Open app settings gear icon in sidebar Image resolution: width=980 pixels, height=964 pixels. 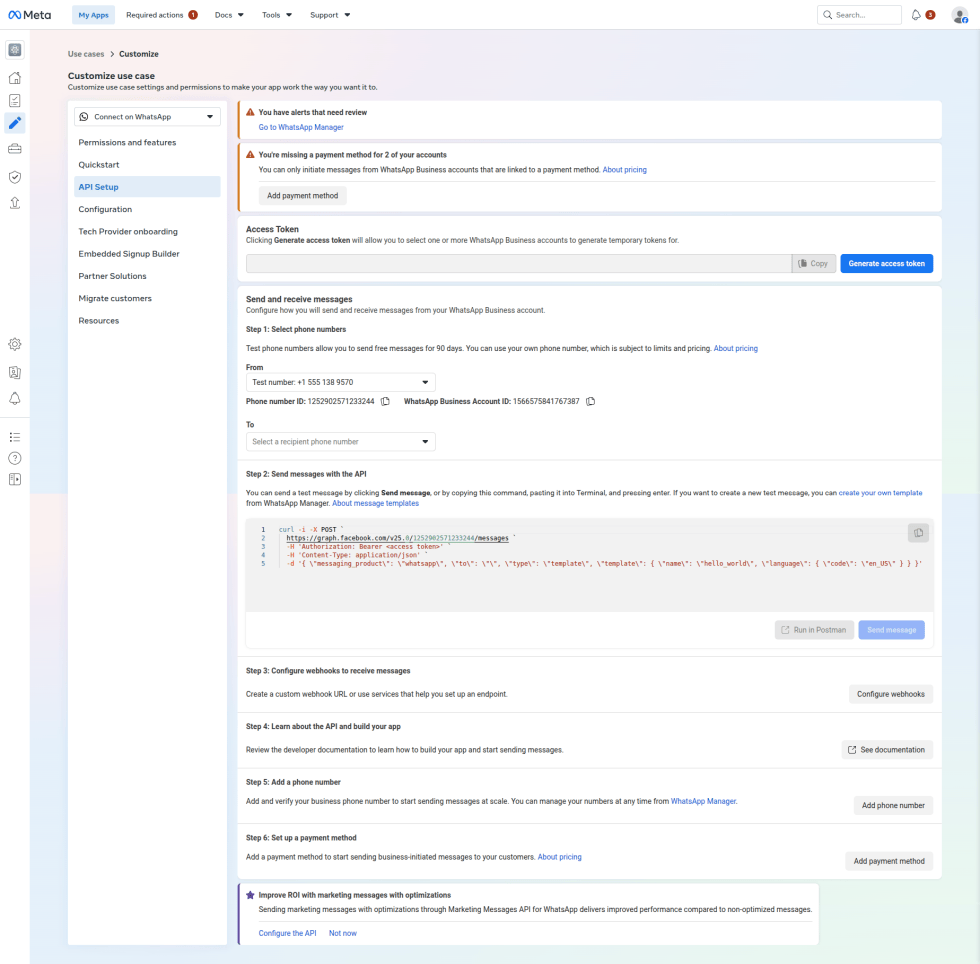pos(15,344)
